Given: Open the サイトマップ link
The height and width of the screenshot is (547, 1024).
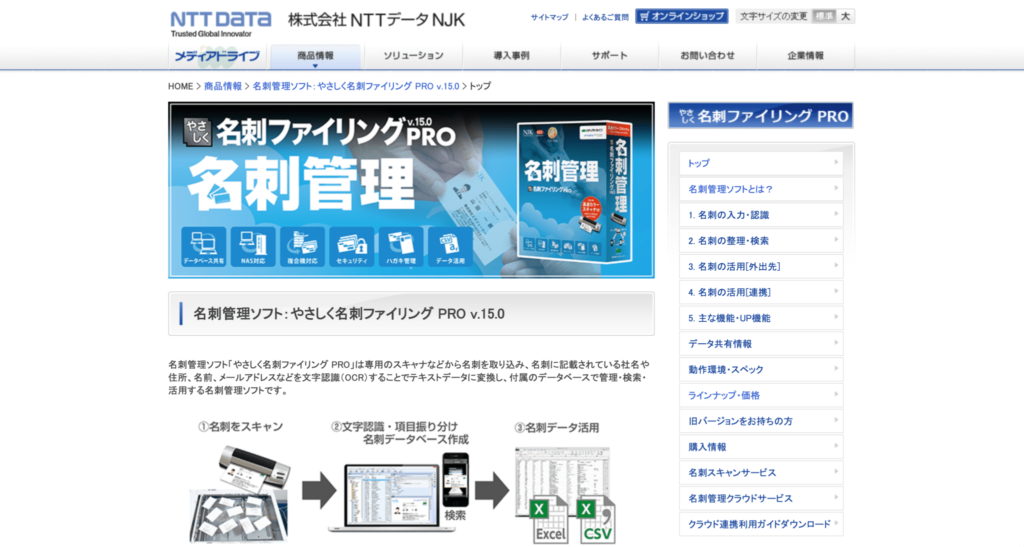Looking at the screenshot, I should click(549, 18).
